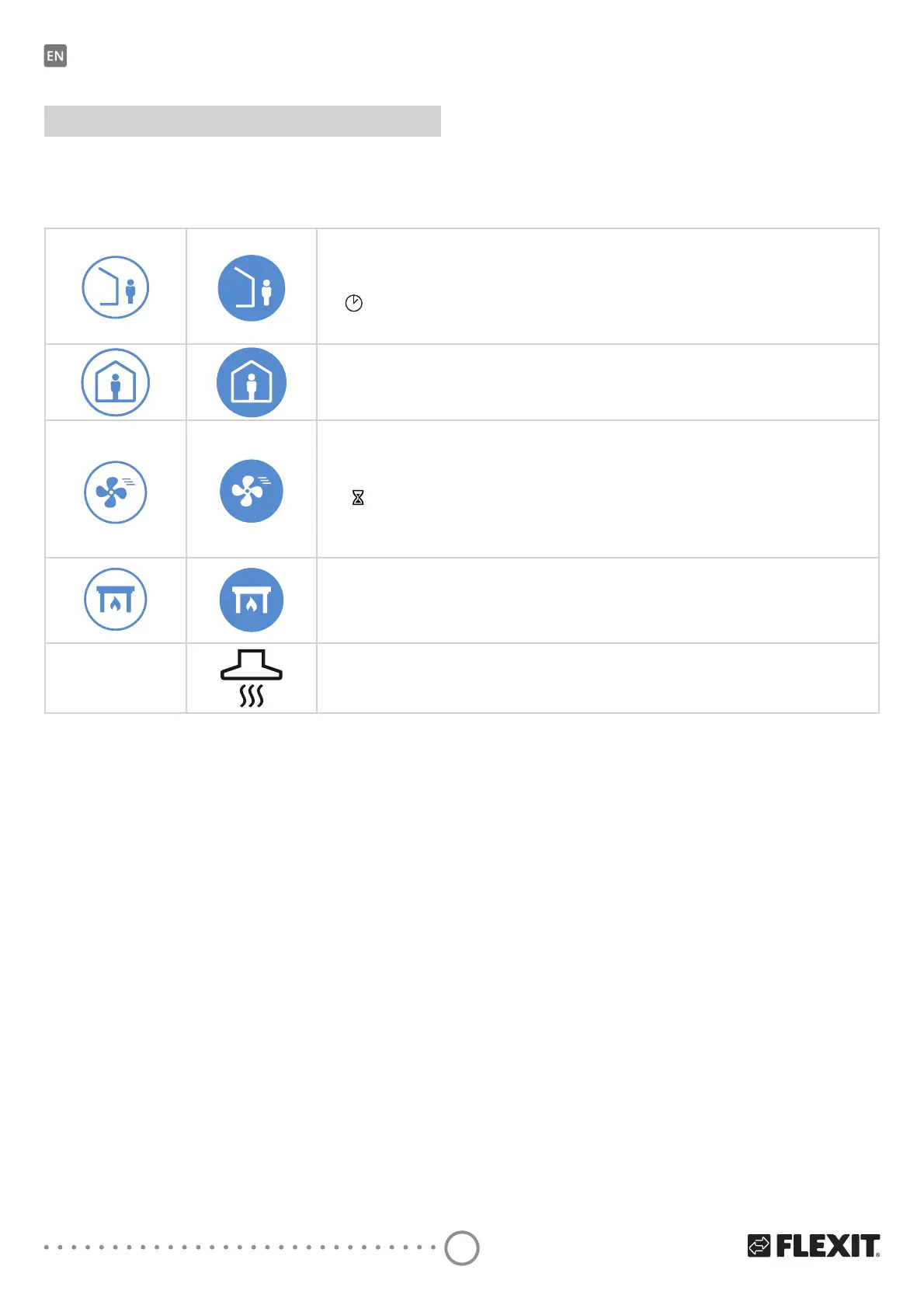The height and width of the screenshot is (1308, 924).
Task: Click the empty page number circle
Action: click(x=462, y=1247)
